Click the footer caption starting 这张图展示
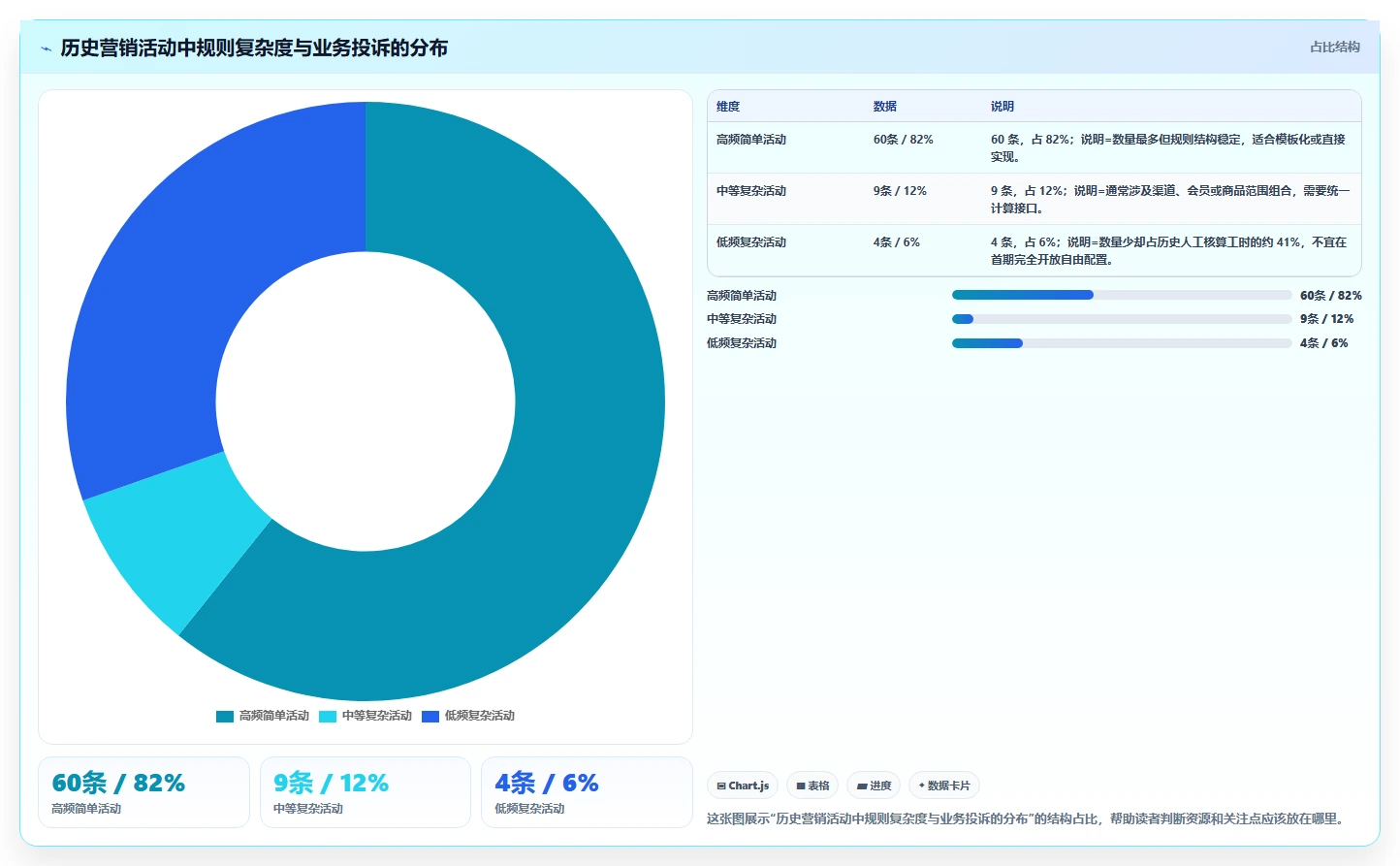The height and width of the screenshot is (866, 1400). click(1028, 818)
